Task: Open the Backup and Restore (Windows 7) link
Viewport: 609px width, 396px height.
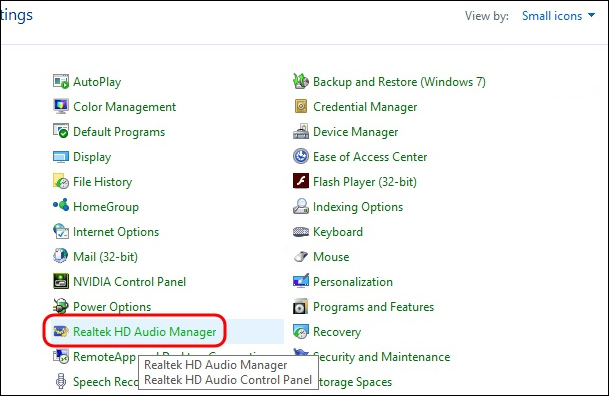Action: [399, 82]
